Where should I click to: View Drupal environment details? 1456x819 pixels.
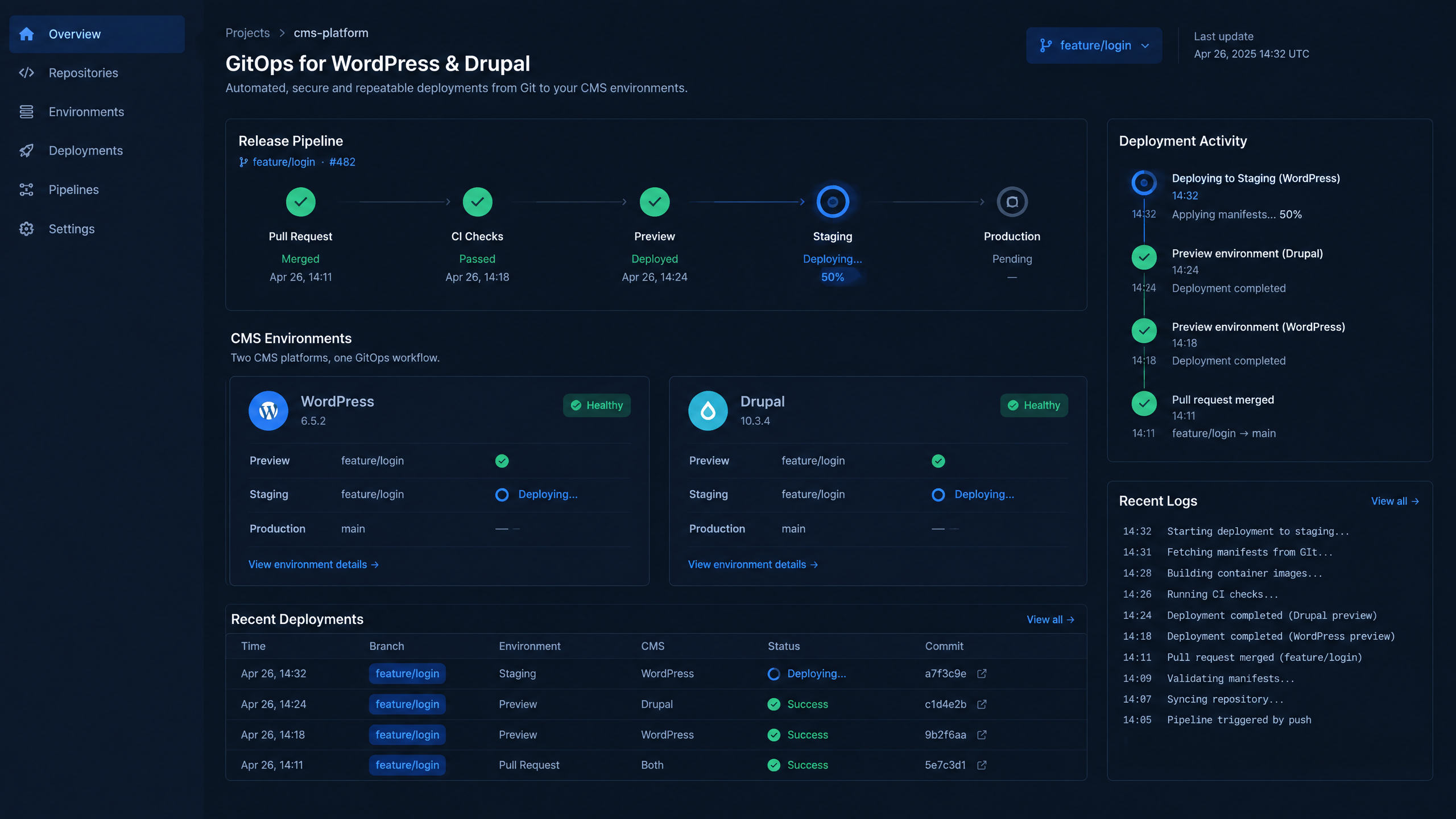753,564
